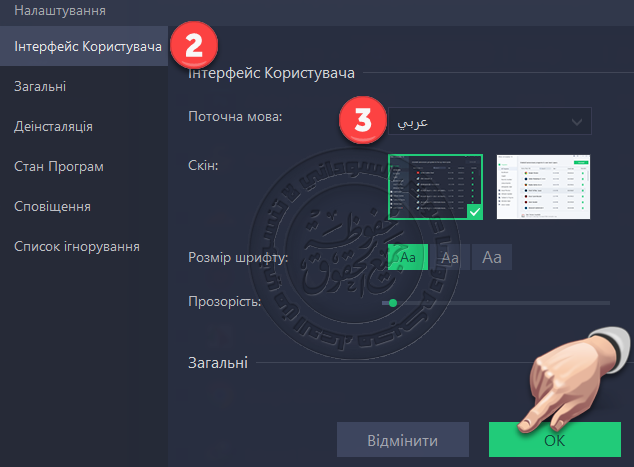Select the small Aa font size
This screenshot has height=467, width=634.
pyautogui.click(x=408, y=258)
